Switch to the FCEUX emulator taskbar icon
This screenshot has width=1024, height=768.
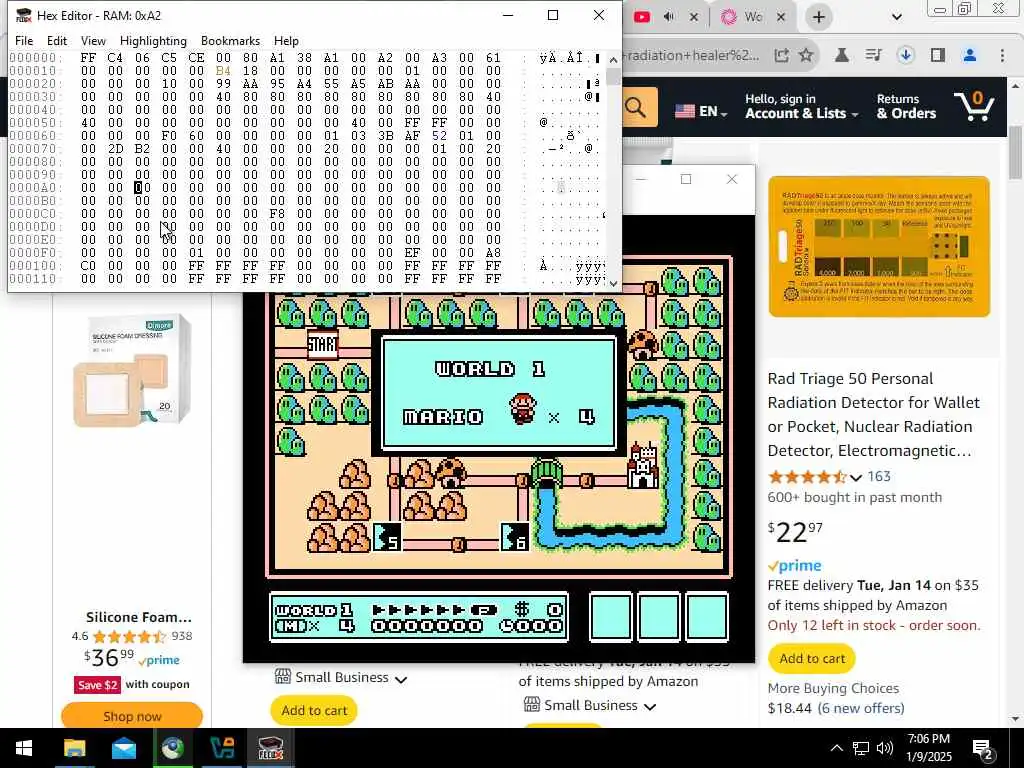click(x=270, y=748)
